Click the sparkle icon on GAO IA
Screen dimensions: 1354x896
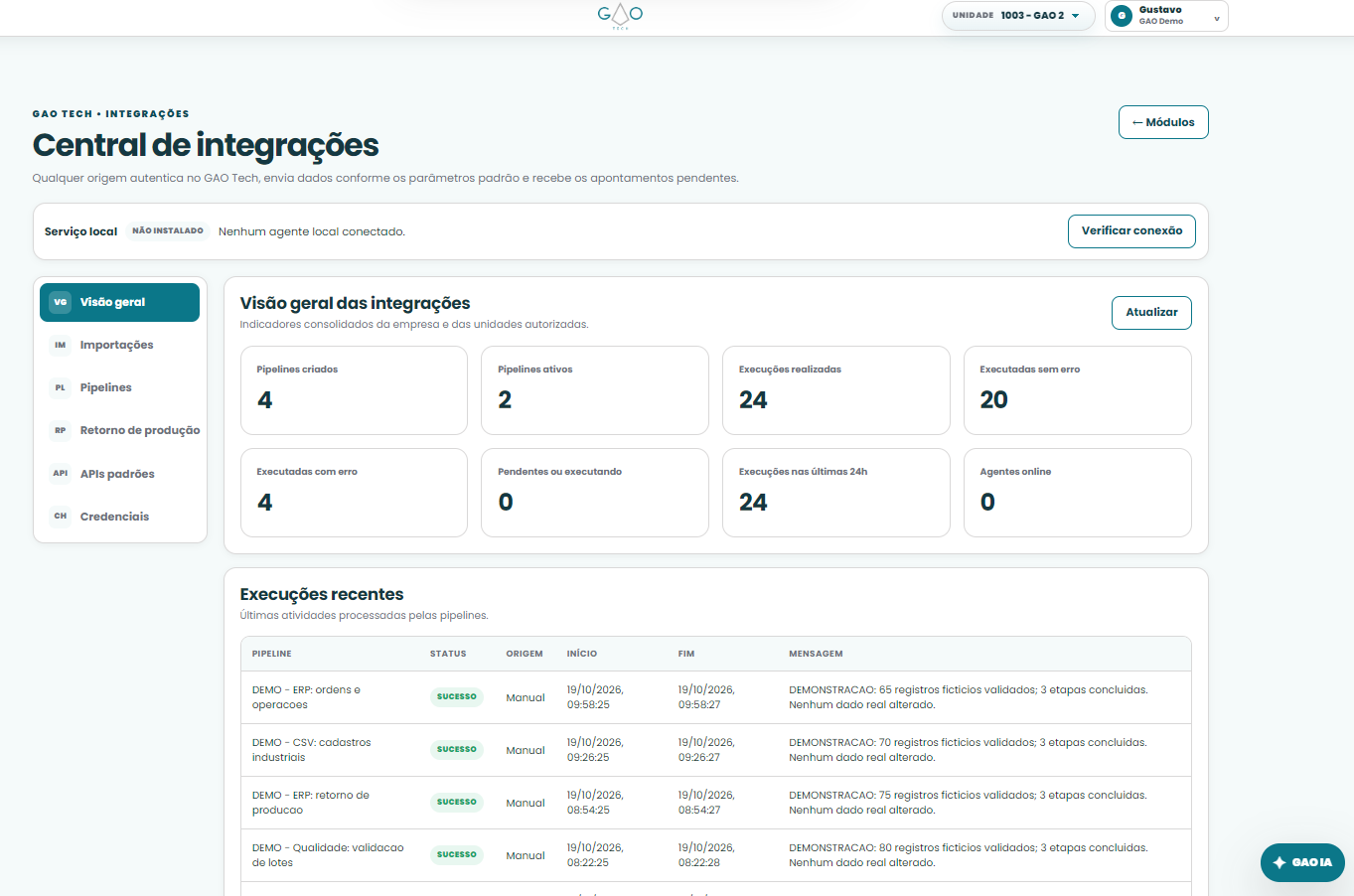click(x=1279, y=863)
